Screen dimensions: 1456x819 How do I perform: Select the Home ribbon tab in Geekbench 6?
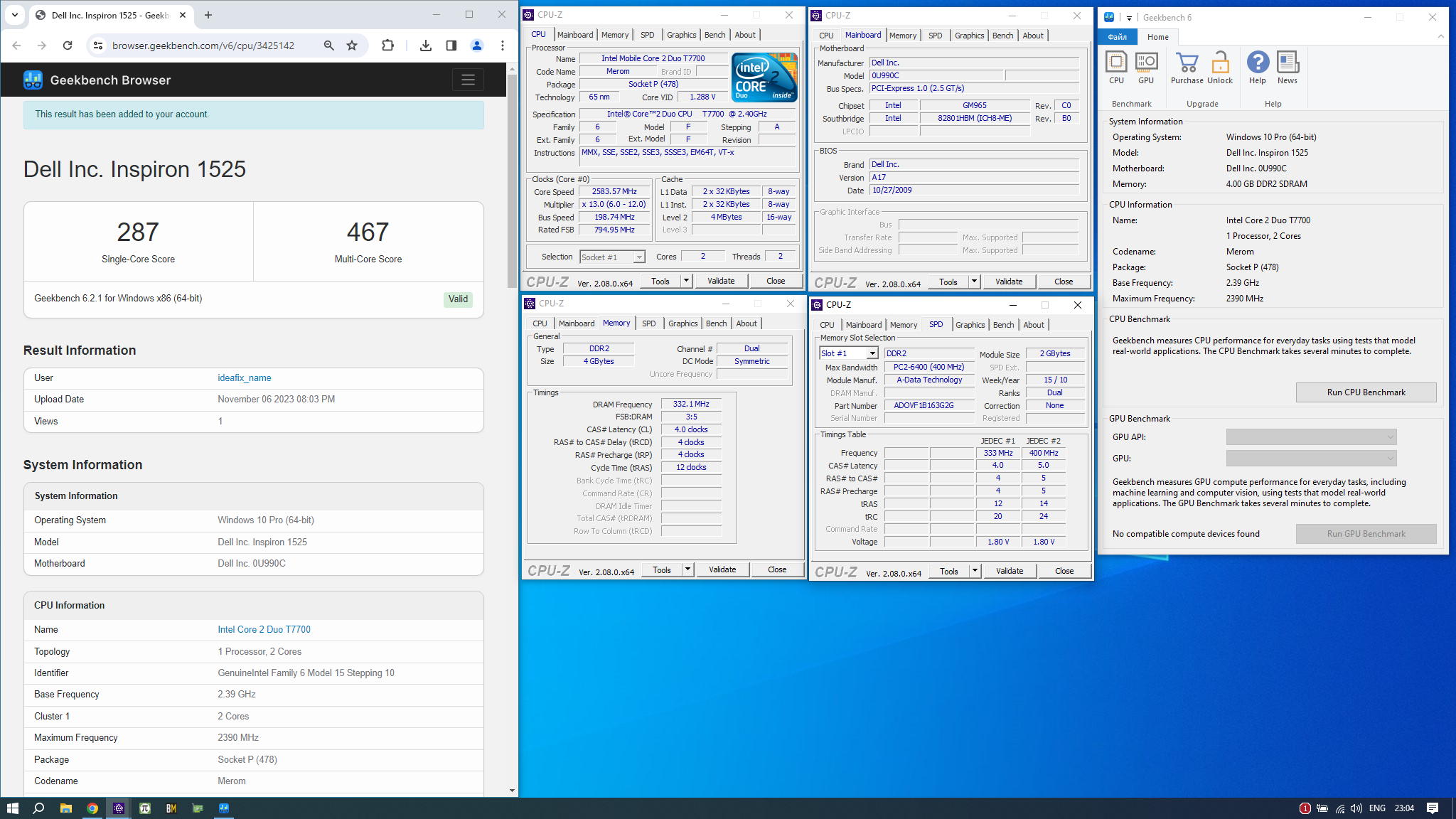[1158, 37]
